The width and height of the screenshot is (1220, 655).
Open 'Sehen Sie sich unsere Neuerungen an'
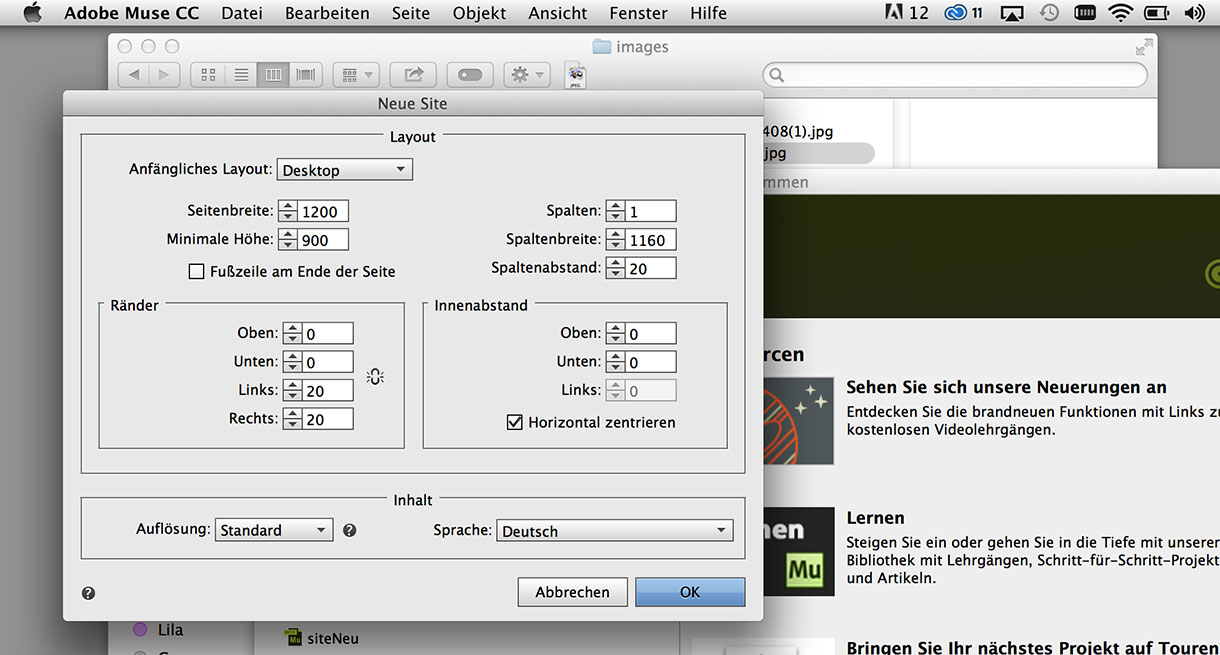tap(1006, 387)
